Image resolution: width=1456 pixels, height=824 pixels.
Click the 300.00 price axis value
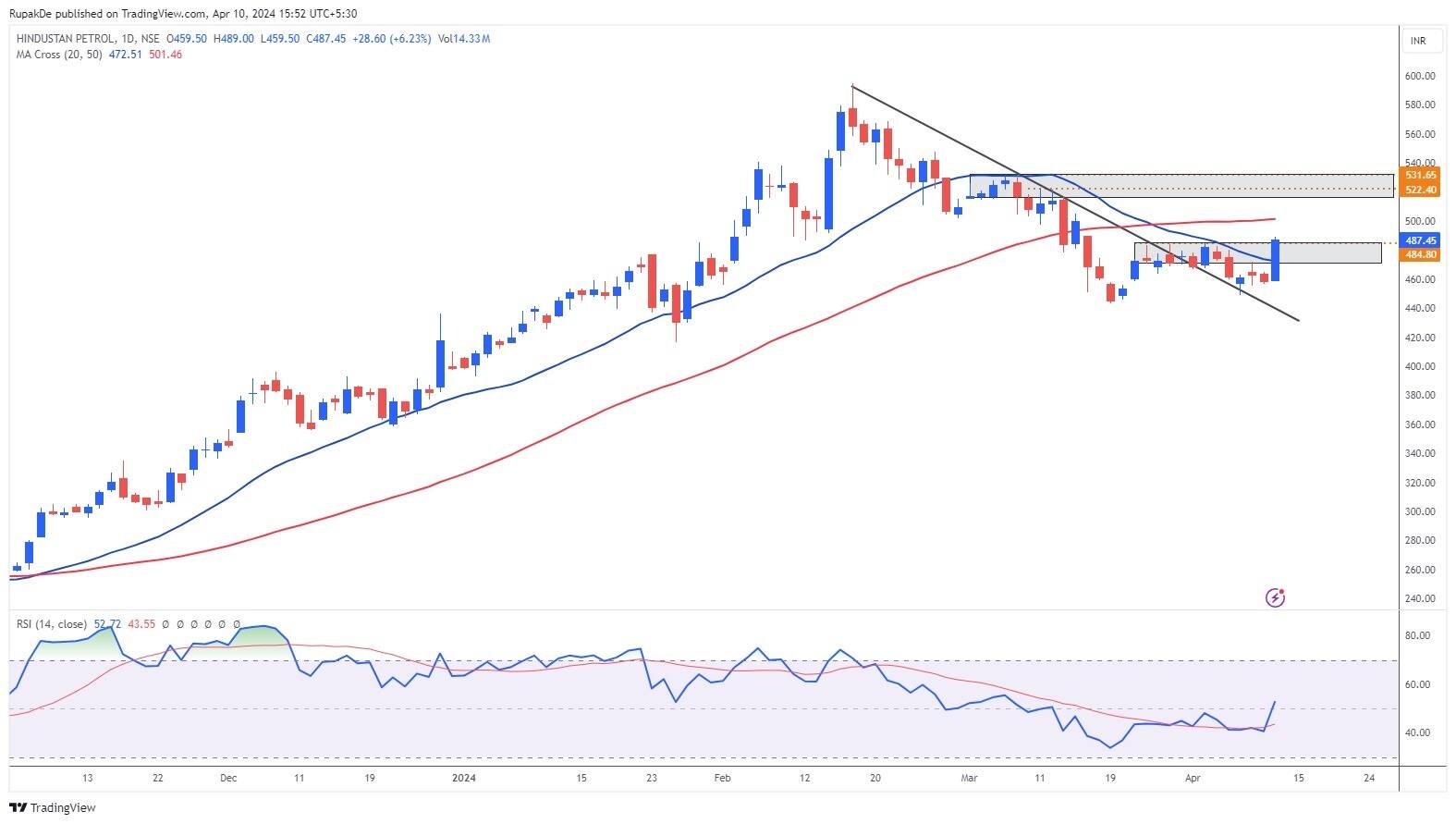tap(1420, 511)
